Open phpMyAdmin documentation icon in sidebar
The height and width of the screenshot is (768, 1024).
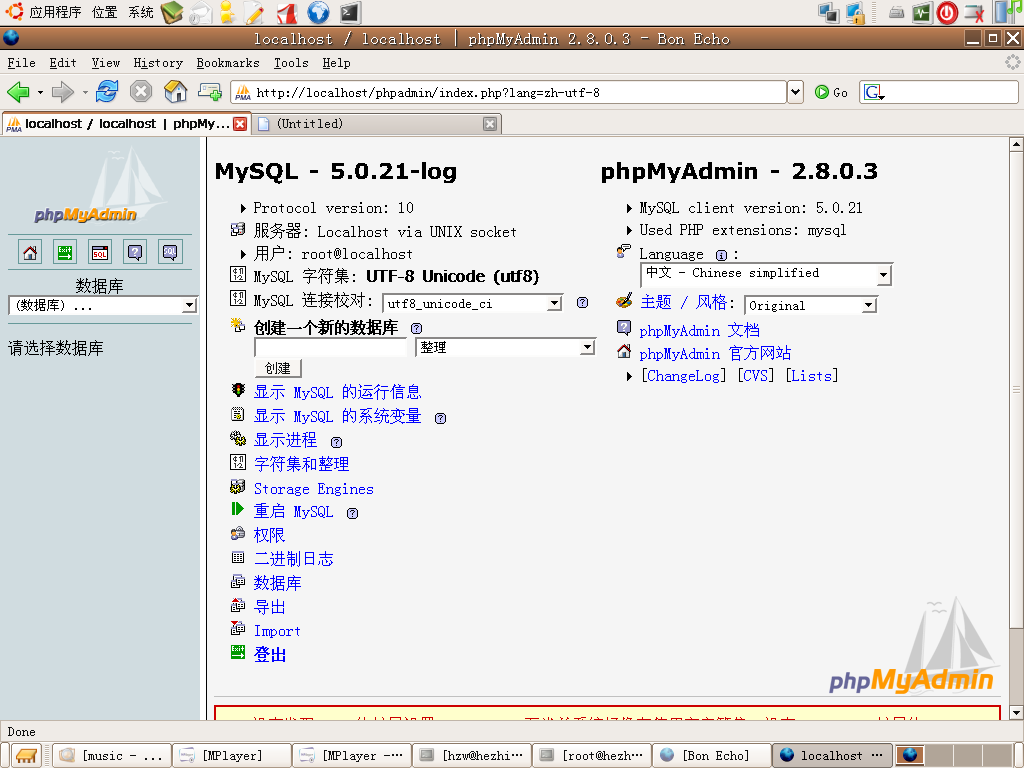(135, 252)
